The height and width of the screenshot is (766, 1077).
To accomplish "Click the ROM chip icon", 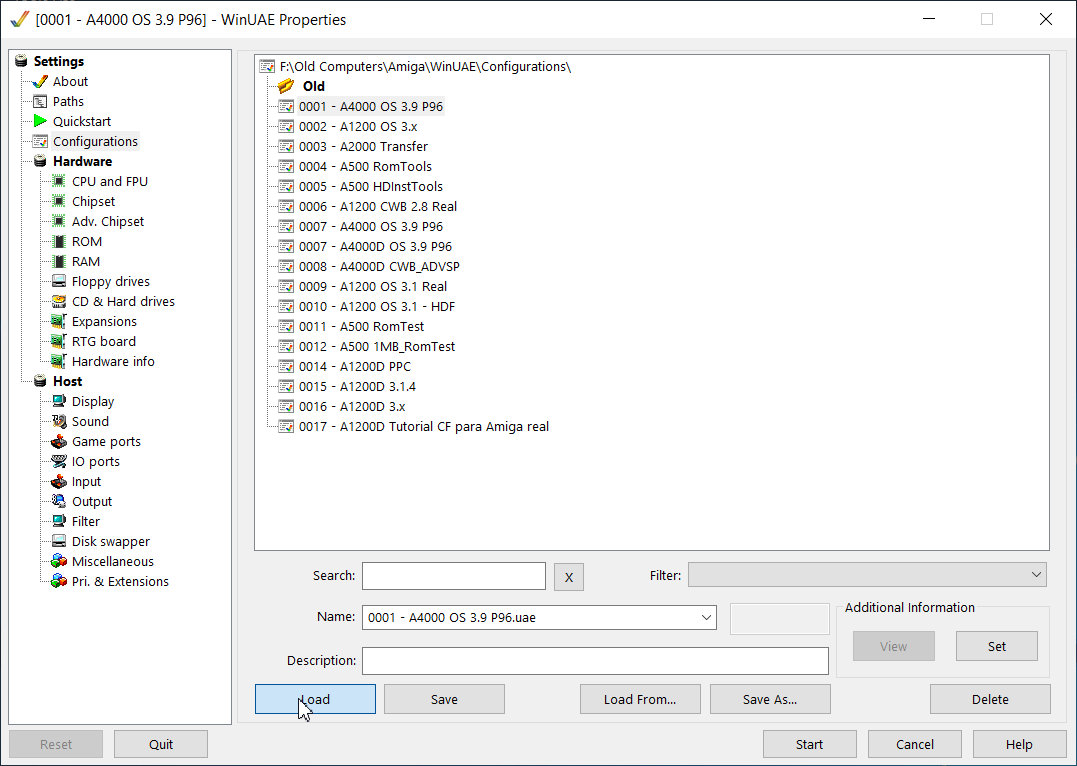I will [59, 241].
